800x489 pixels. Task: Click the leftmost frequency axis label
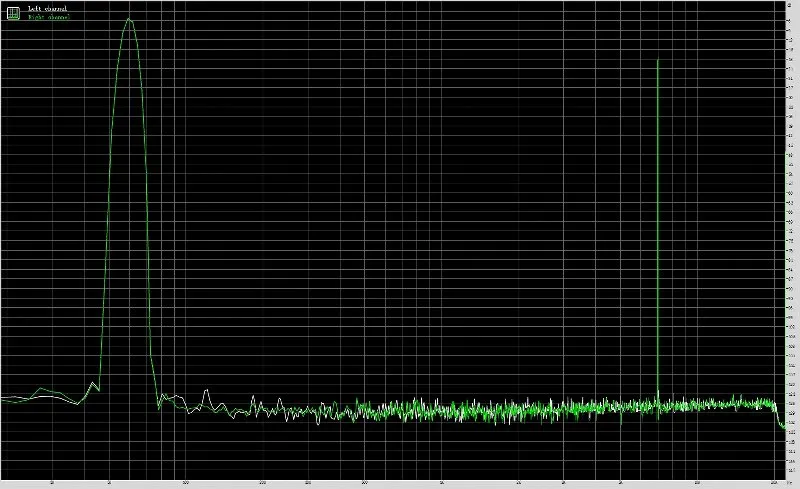[52, 482]
